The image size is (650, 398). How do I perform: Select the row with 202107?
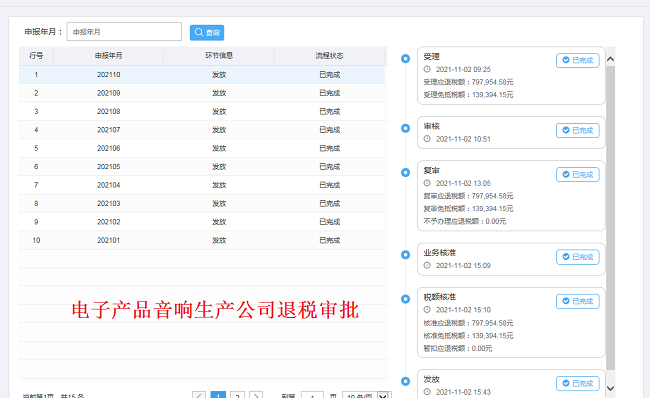point(202,130)
